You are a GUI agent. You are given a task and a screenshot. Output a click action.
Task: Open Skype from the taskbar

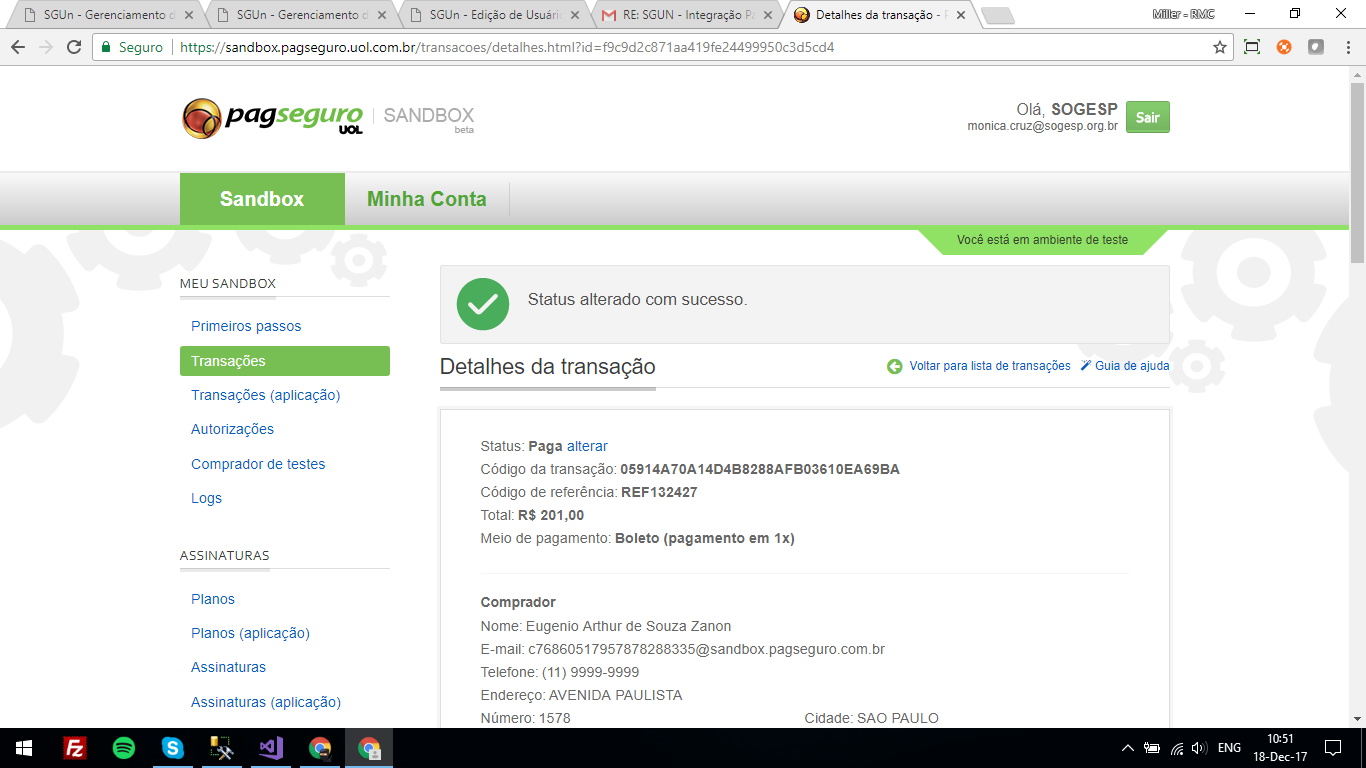[173, 748]
